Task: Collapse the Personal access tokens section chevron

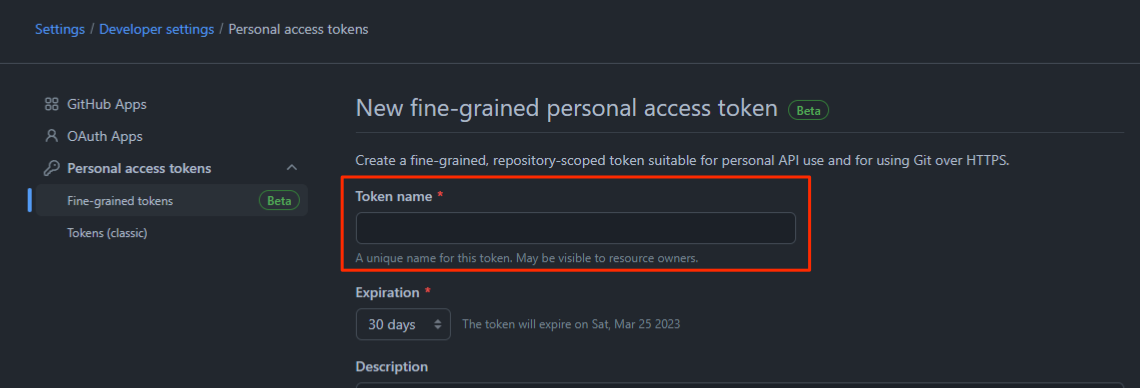Action: [x=292, y=168]
